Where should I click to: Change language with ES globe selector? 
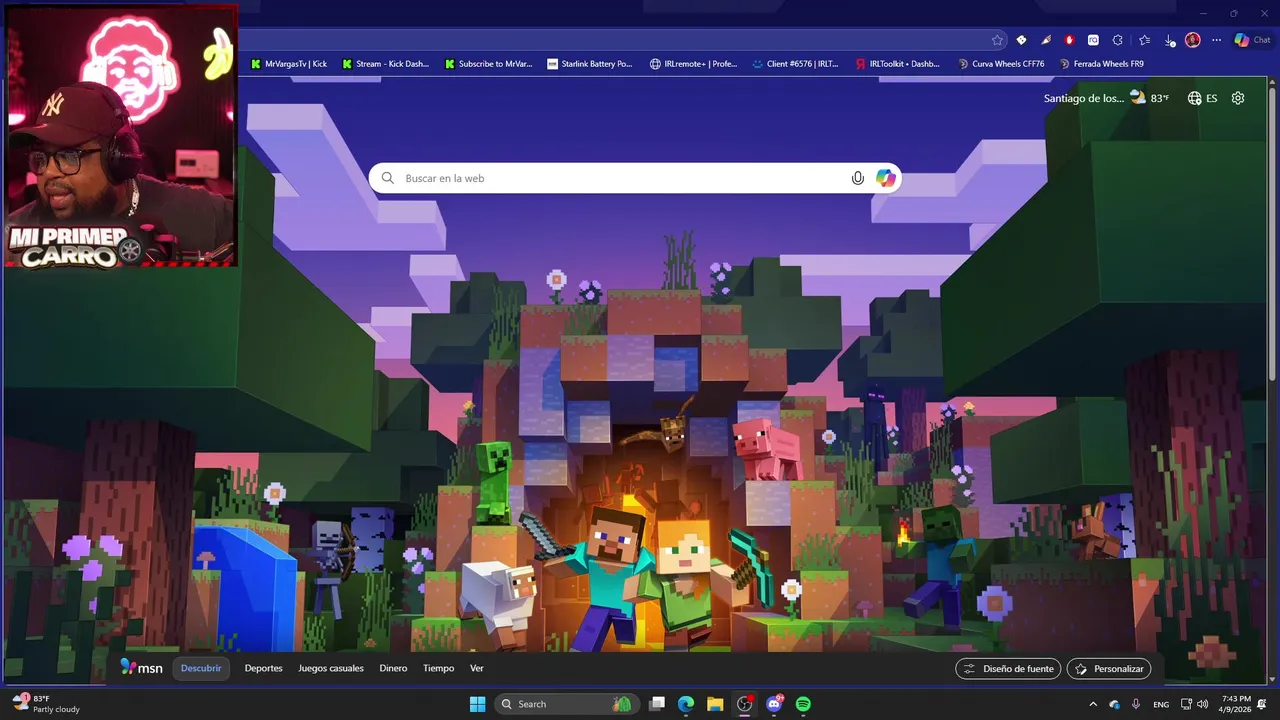point(1202,98)
